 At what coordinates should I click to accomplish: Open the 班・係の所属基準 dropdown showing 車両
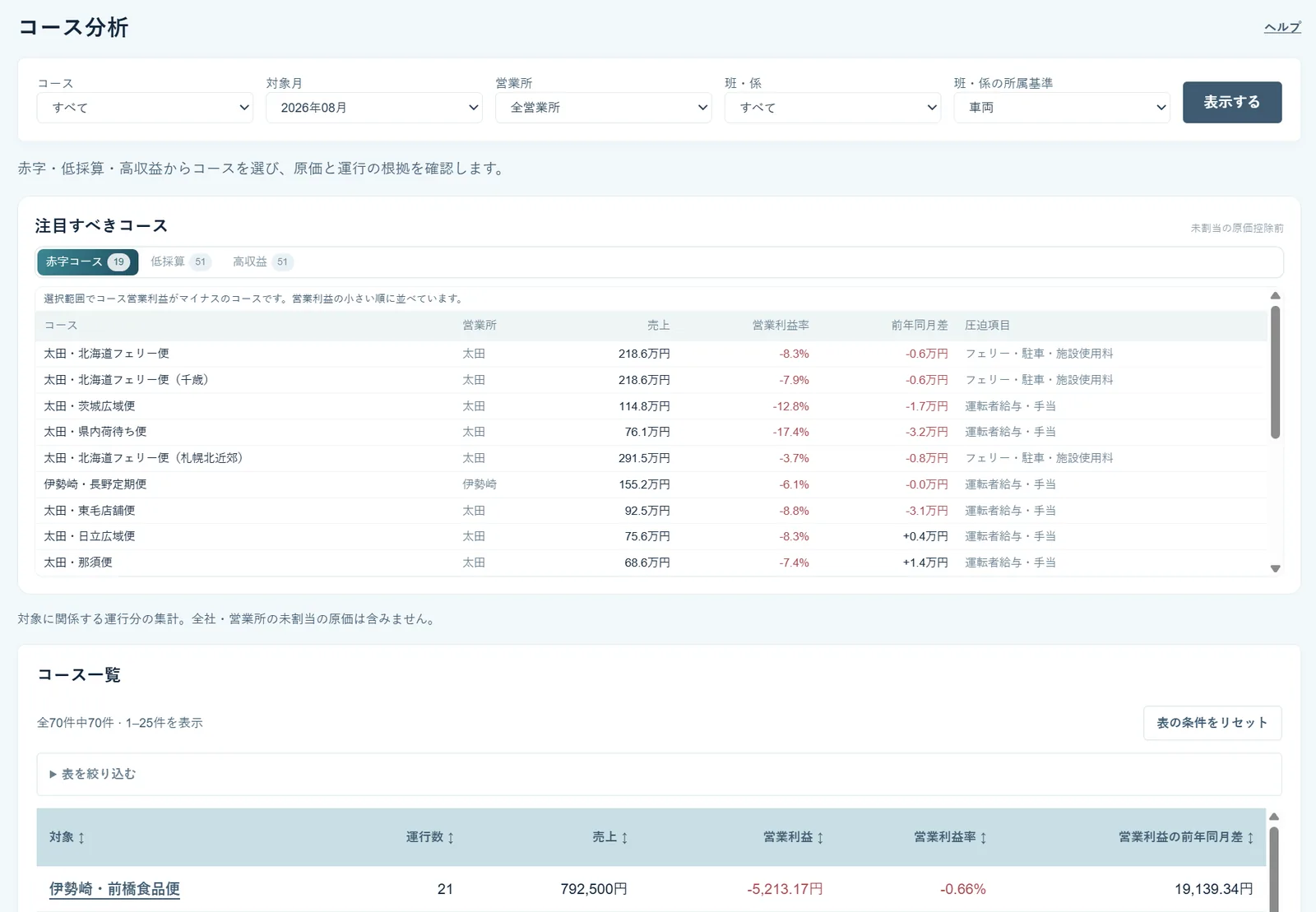coord(1062,108)
